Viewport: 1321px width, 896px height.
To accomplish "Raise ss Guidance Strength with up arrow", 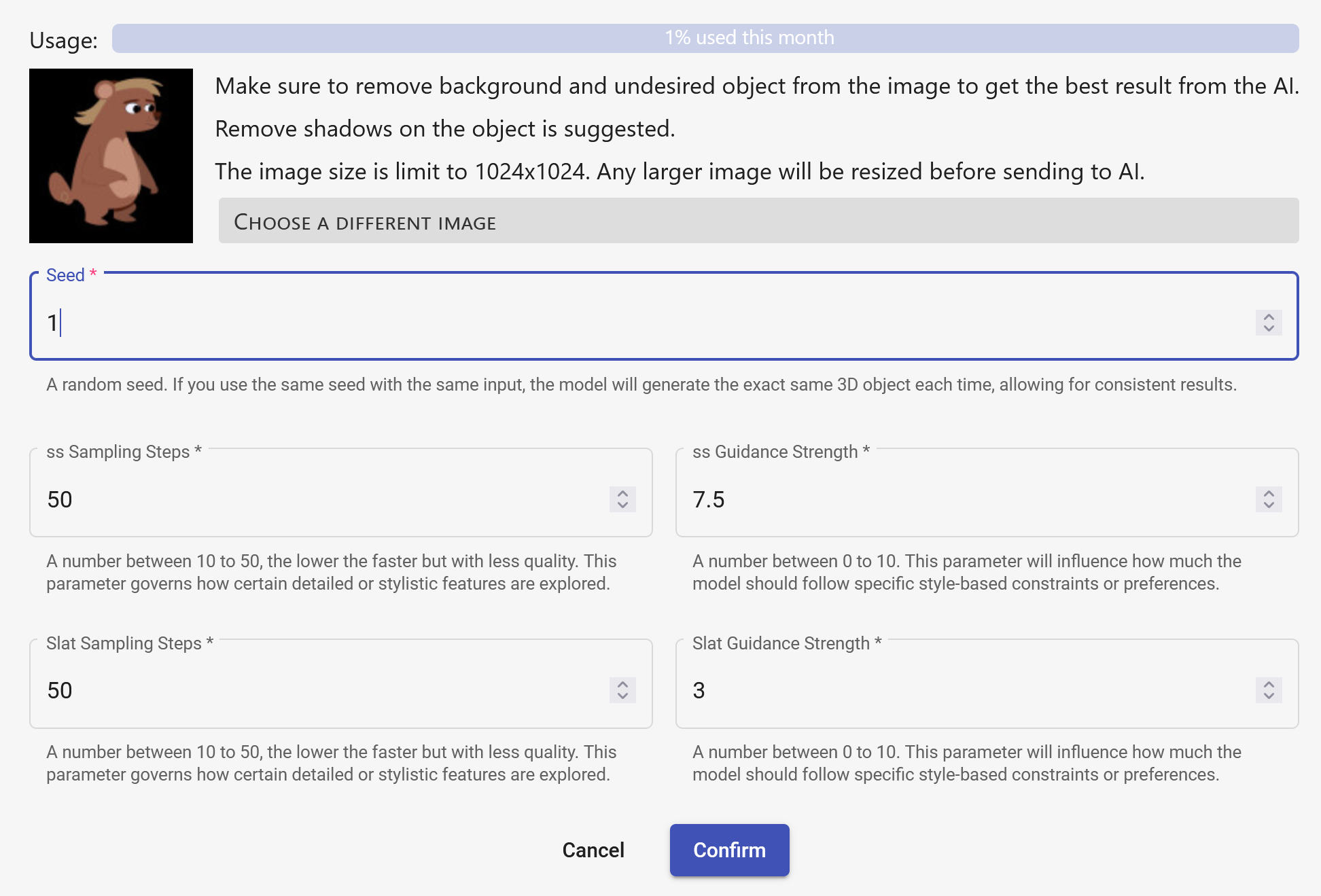I will [1269, 493].
